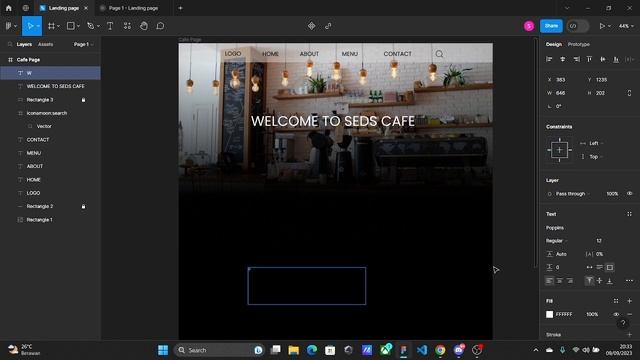Click the user avatar in toolbar
Viewport: 640px width, 360px height.
coord(529,26)
